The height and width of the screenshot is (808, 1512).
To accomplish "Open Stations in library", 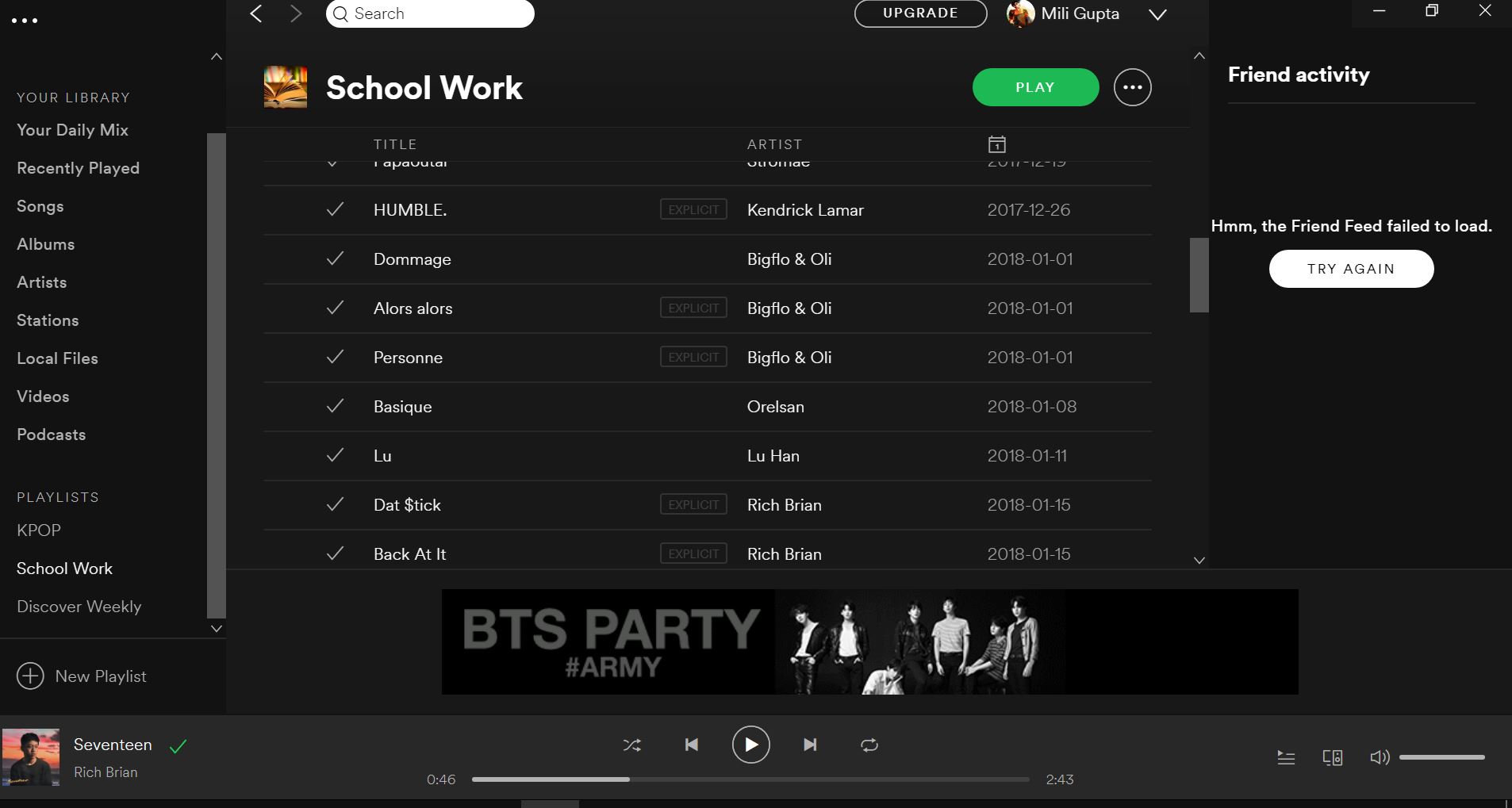I will coord(48,320).
